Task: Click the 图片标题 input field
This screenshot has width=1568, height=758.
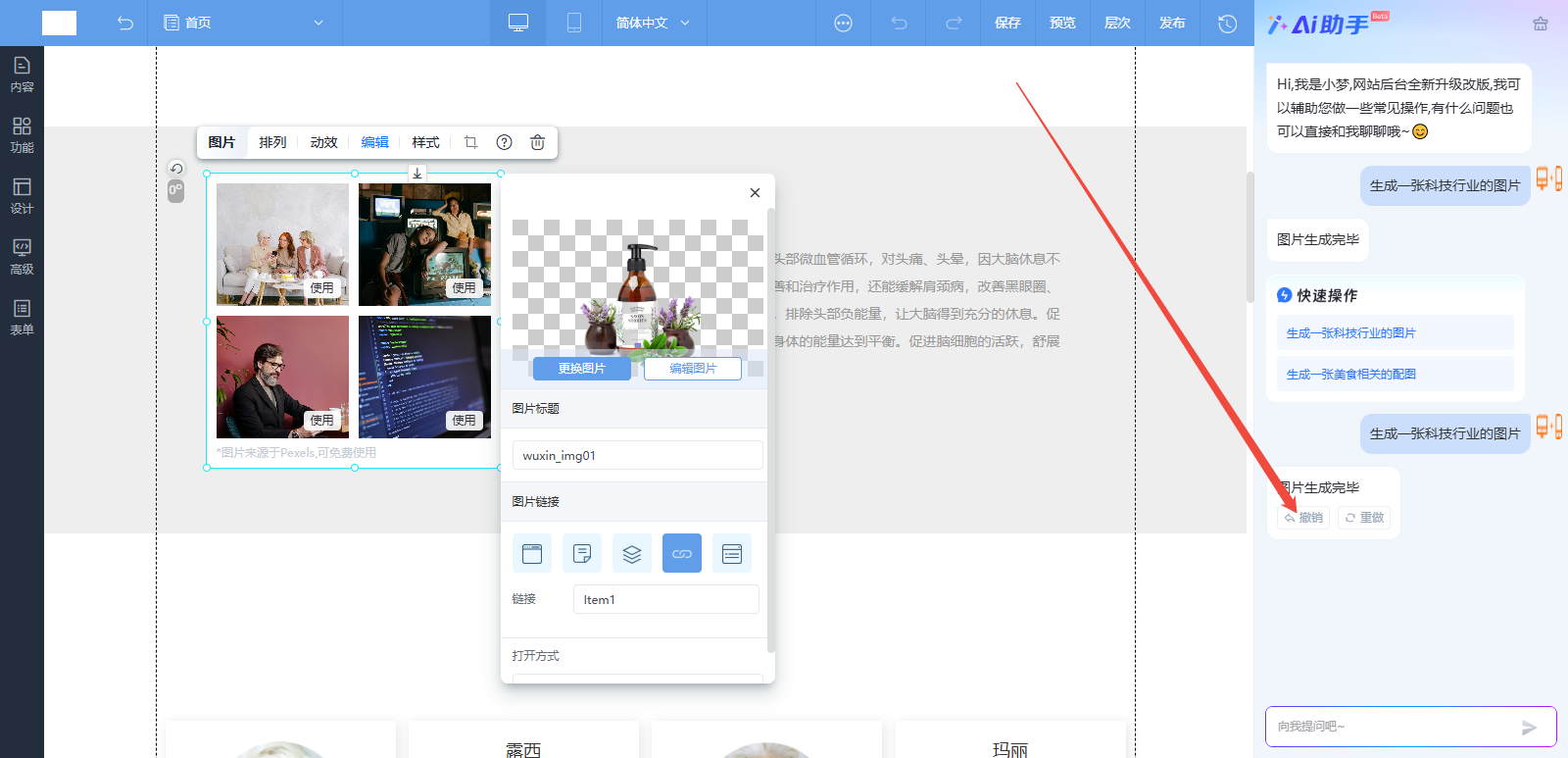Action: [637, 455]
